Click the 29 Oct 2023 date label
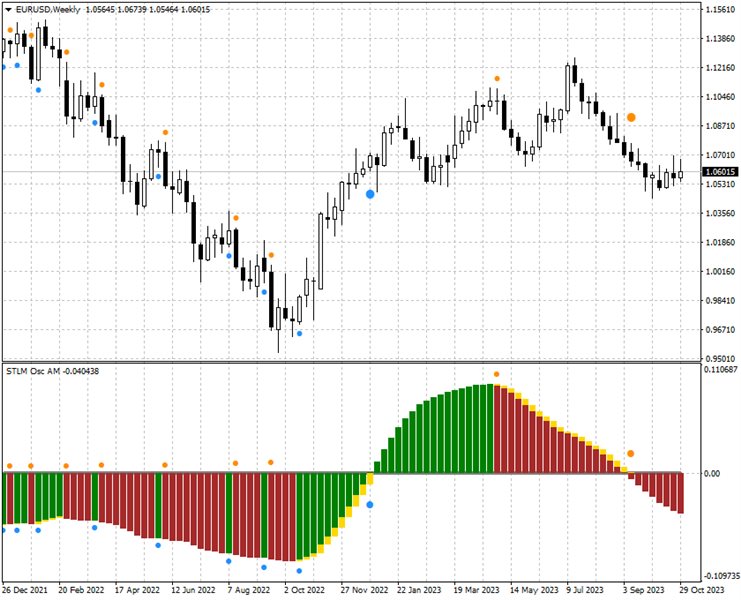Image resolution: width=741 pixels, height=600 pixels. [x=702, y=590]
